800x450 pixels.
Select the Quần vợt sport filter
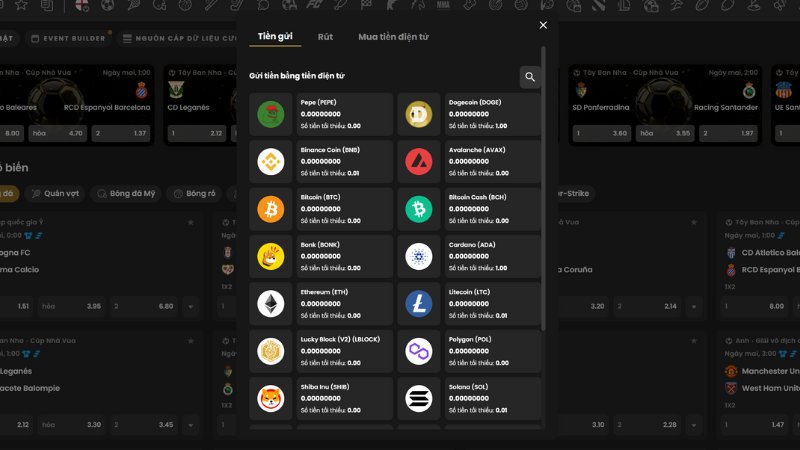pyautogui.click(x=56, y=193)
